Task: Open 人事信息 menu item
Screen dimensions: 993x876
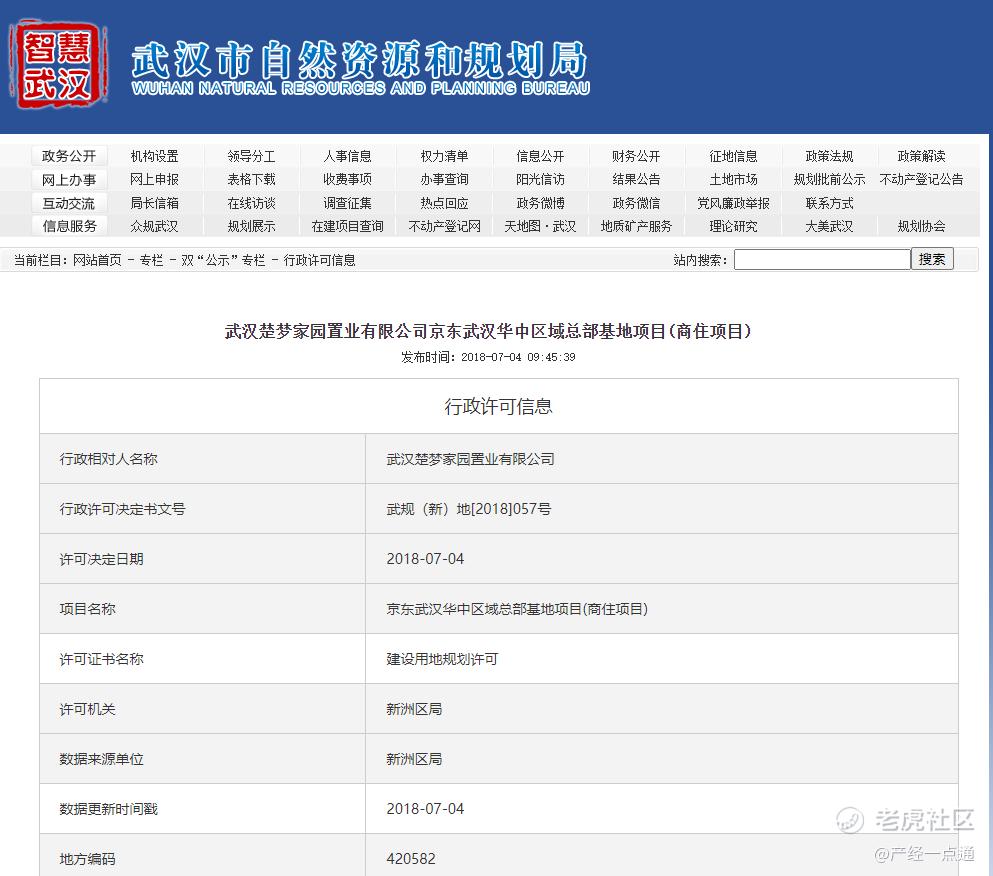Action: [x=348, y=156]
